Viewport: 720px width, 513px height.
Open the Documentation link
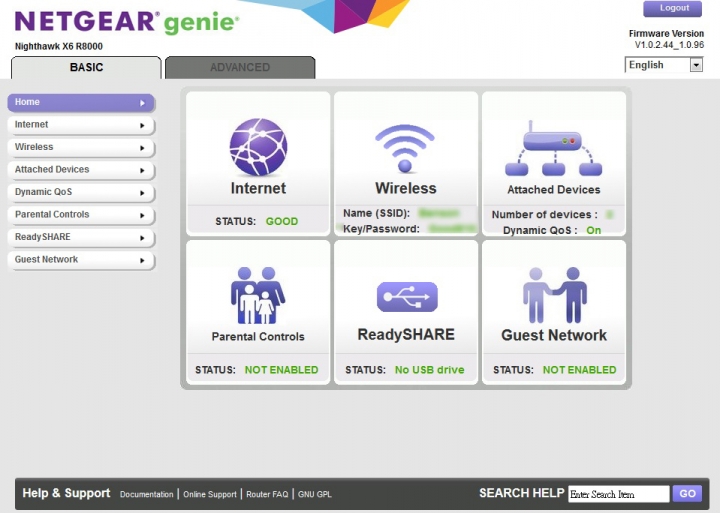(x=146, y=495)
